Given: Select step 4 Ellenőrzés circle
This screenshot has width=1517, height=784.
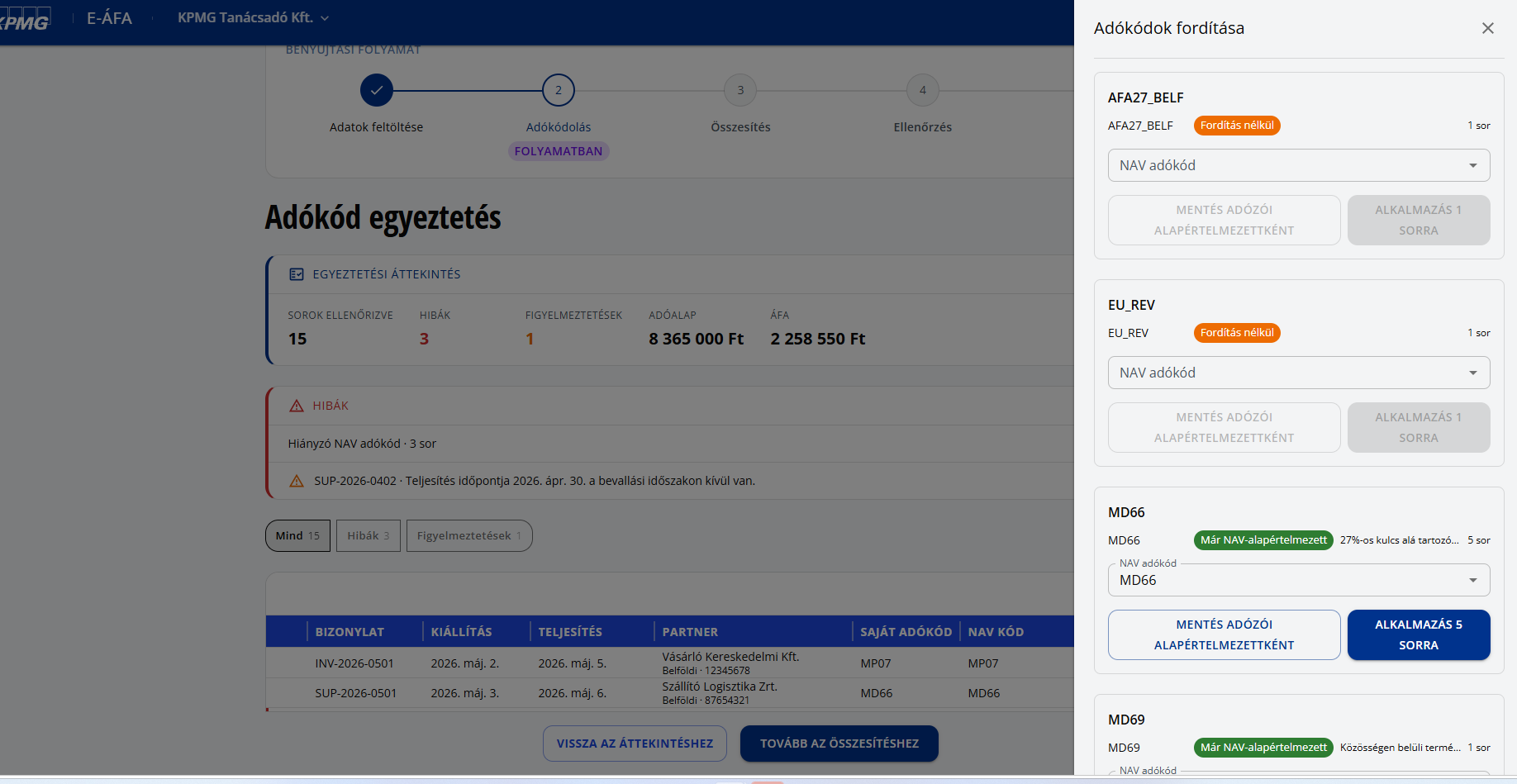Looking at the screenshot, I should [923, 90].
